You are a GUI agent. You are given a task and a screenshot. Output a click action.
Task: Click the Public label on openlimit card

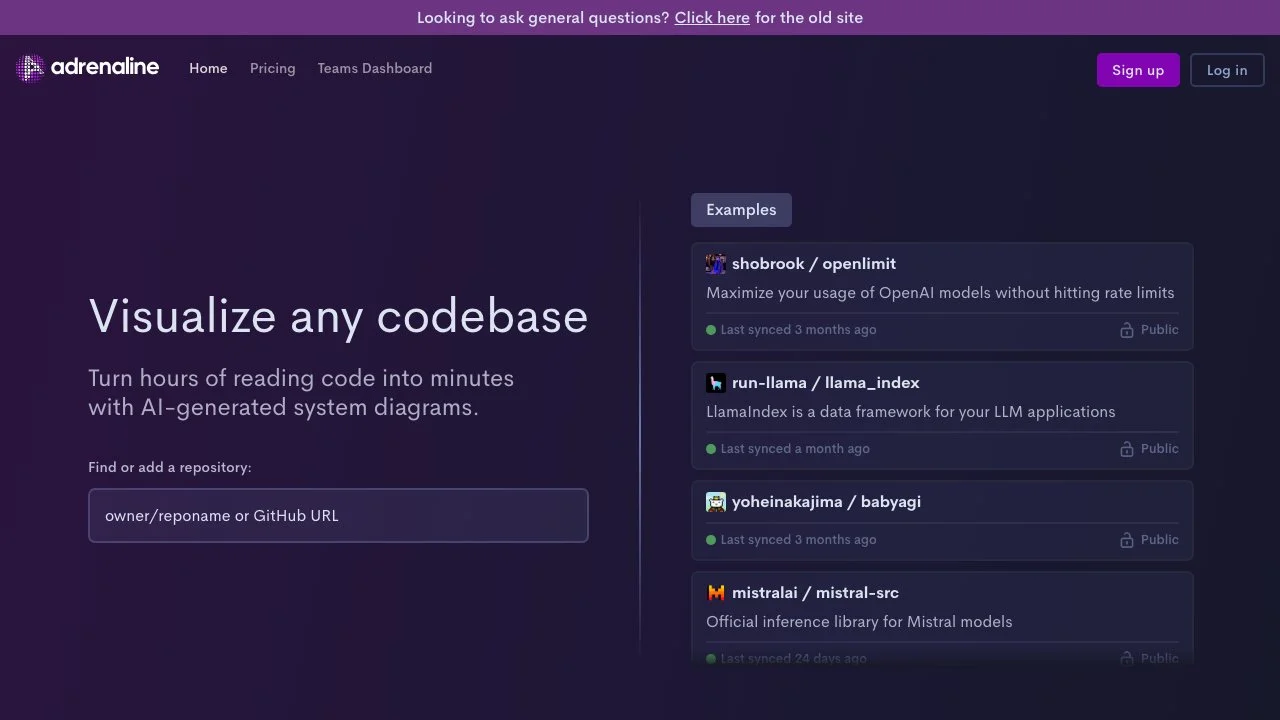coord(1160,330)
